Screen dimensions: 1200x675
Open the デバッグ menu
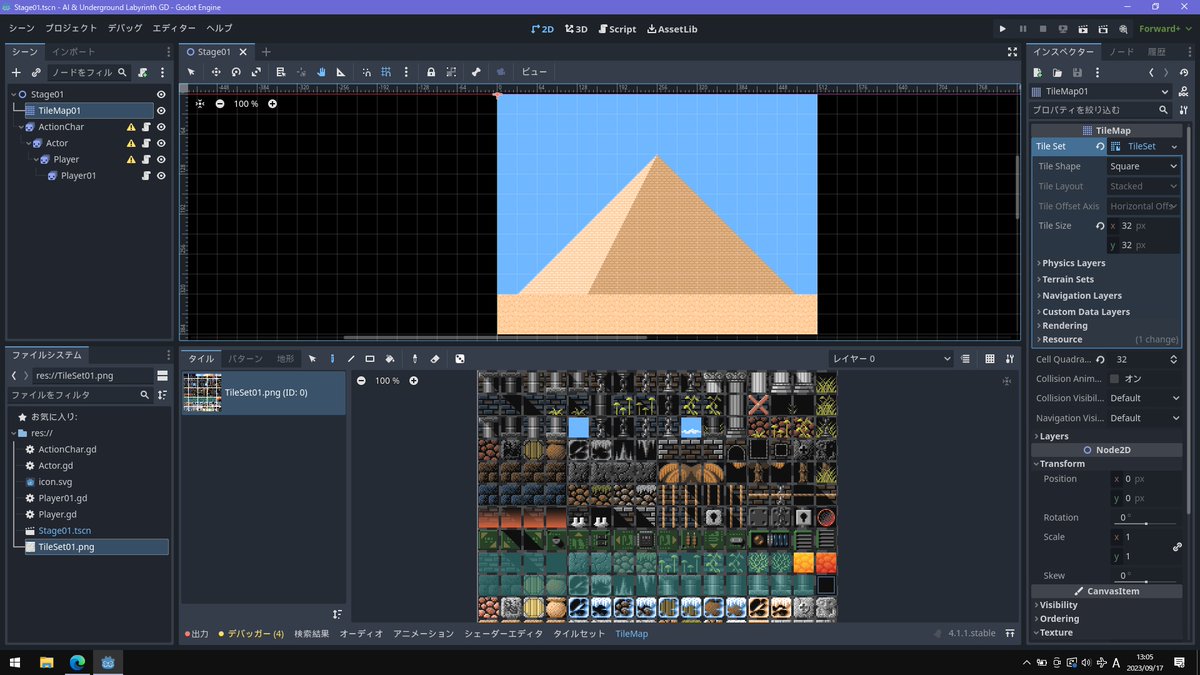tap(125, 29)
